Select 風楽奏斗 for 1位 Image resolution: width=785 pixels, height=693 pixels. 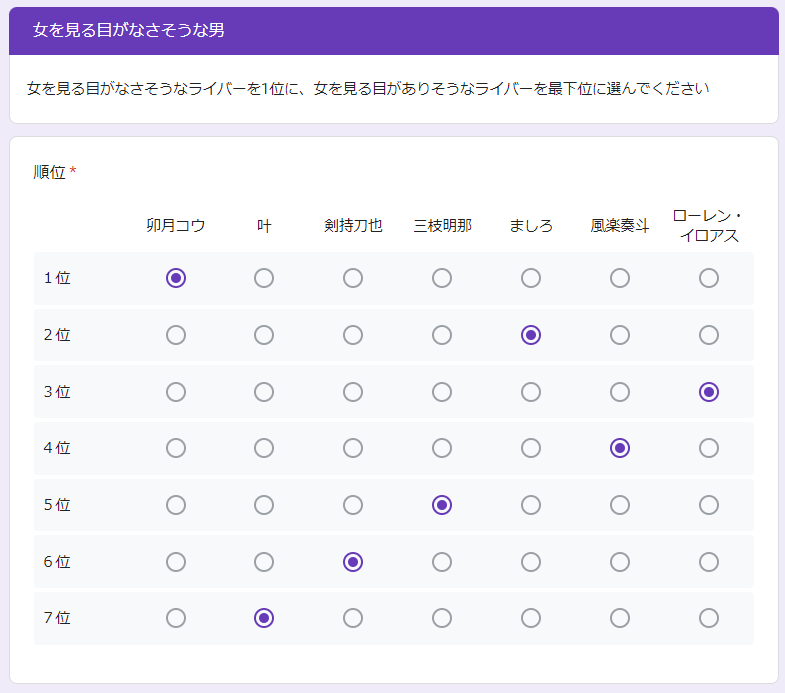[x=620, y=278]
